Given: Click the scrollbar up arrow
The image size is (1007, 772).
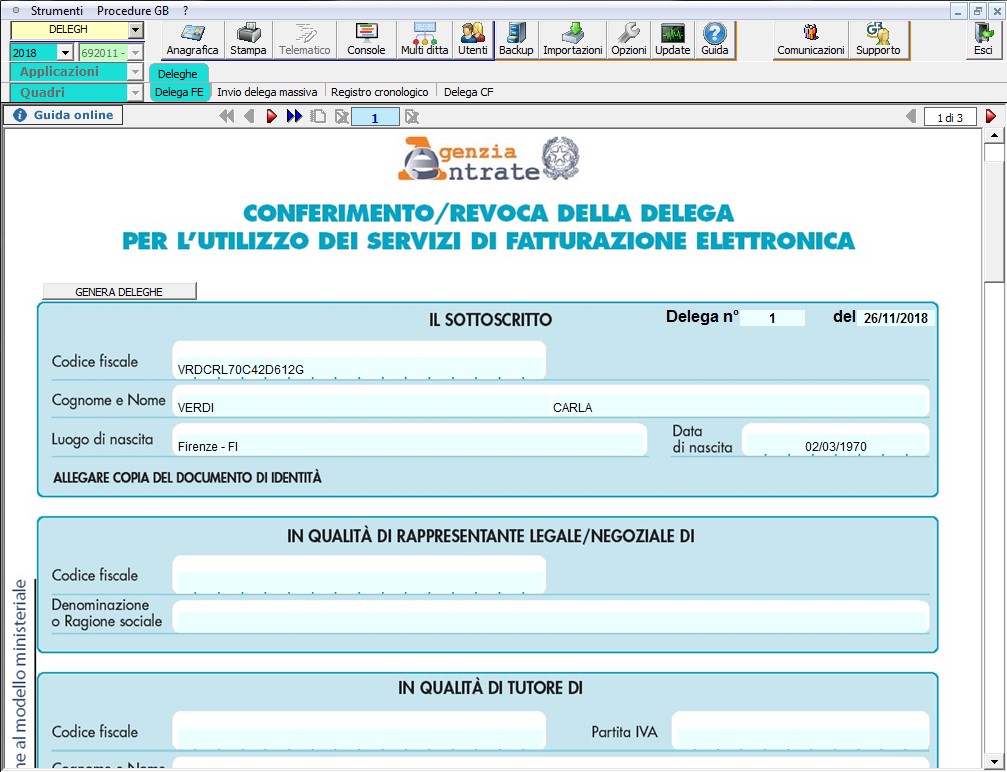Looking at the screenshot, I should [994, 136].
